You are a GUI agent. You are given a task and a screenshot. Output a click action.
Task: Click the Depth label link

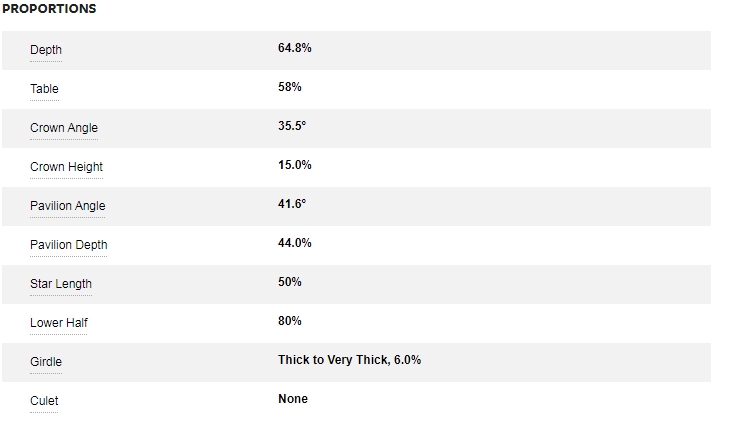point(46,50)
